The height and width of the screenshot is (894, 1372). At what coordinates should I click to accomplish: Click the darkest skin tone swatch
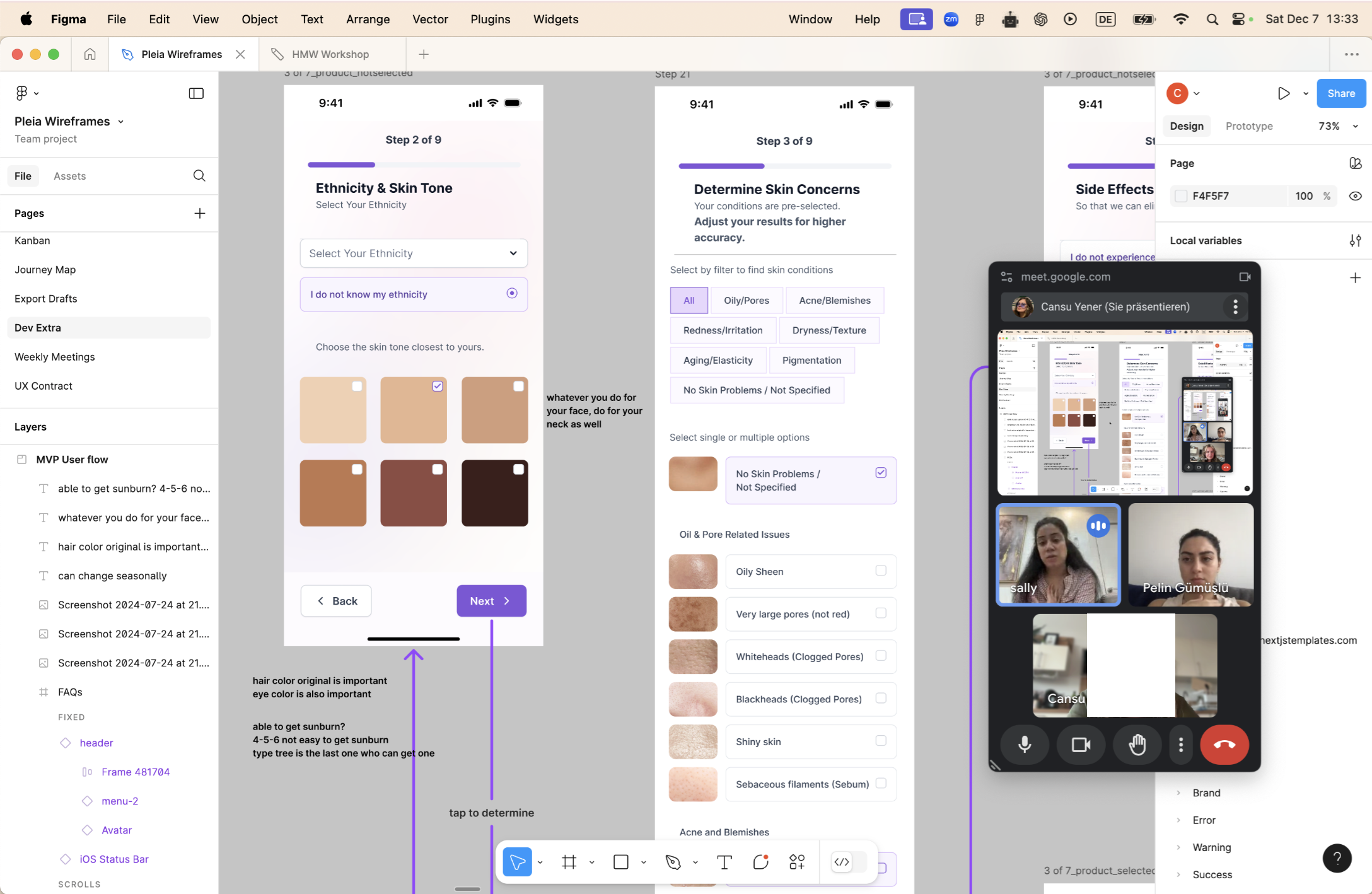pyautogui.click(x=494, y=493)
